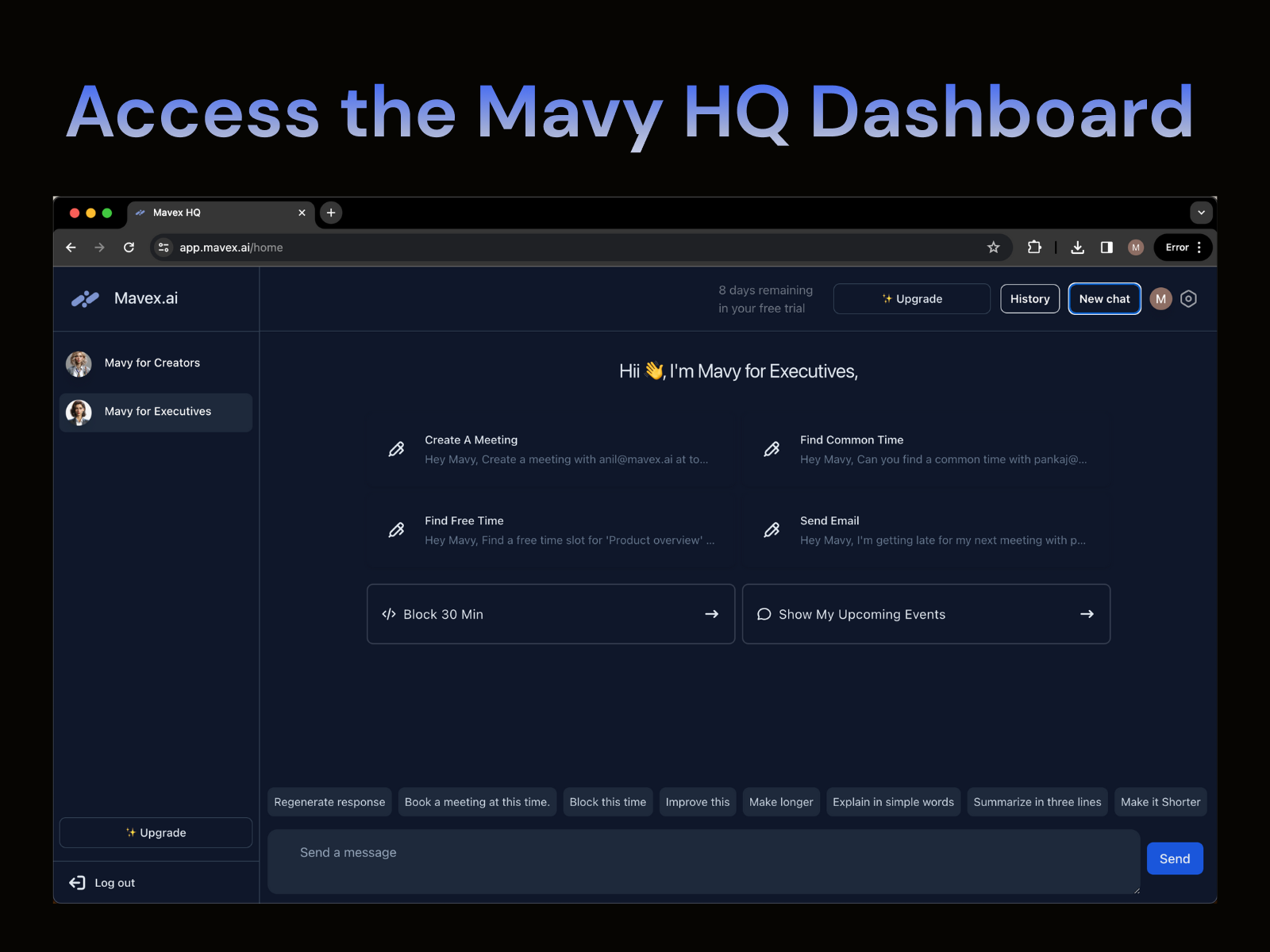Click the Block 30 Min button
The width and height of the screenshot is (1270, 952).
551,614
